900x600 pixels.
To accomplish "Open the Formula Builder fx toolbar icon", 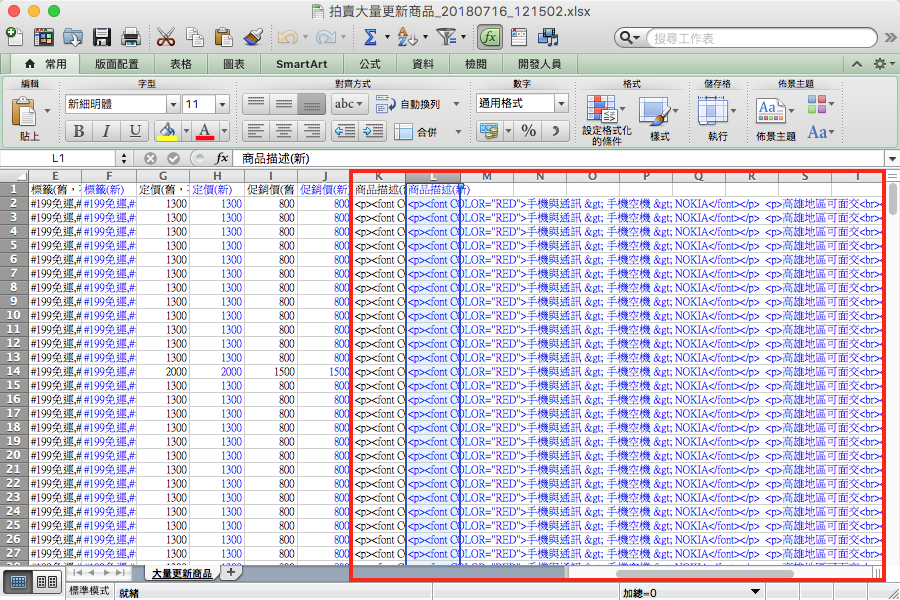I will 489,38.
